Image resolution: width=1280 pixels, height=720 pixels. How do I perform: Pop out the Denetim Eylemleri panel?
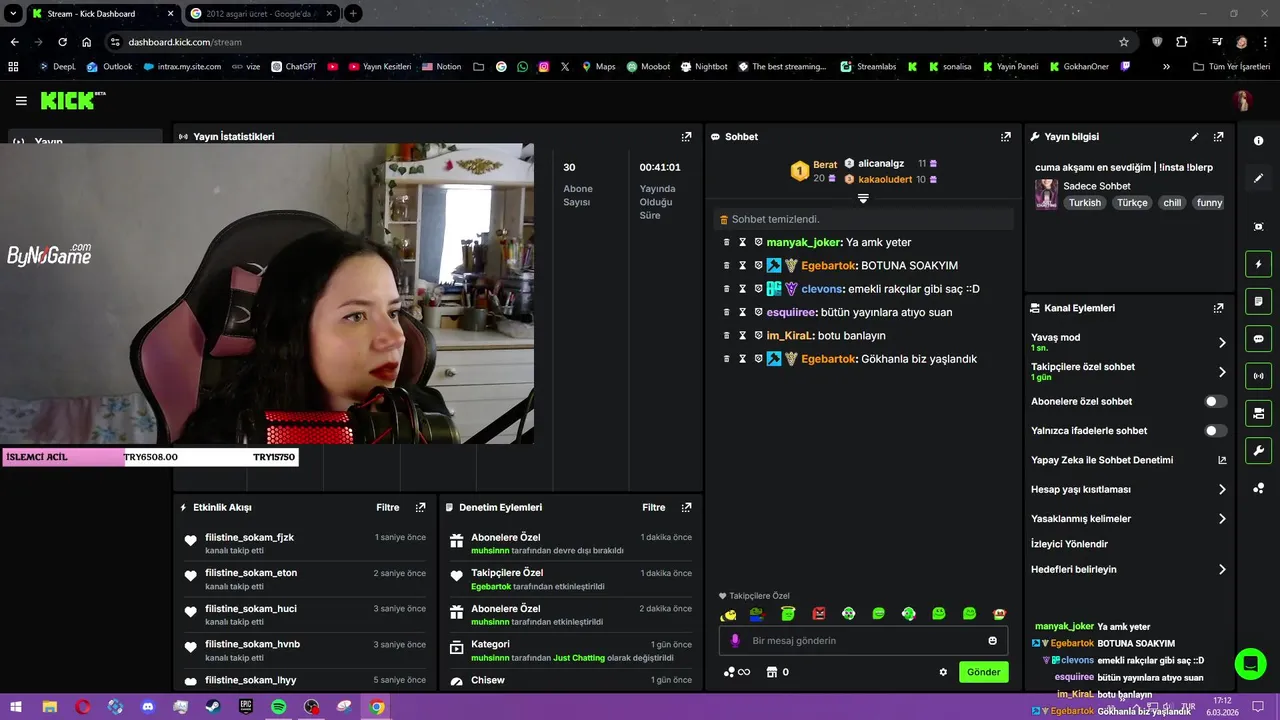point(686,508)
